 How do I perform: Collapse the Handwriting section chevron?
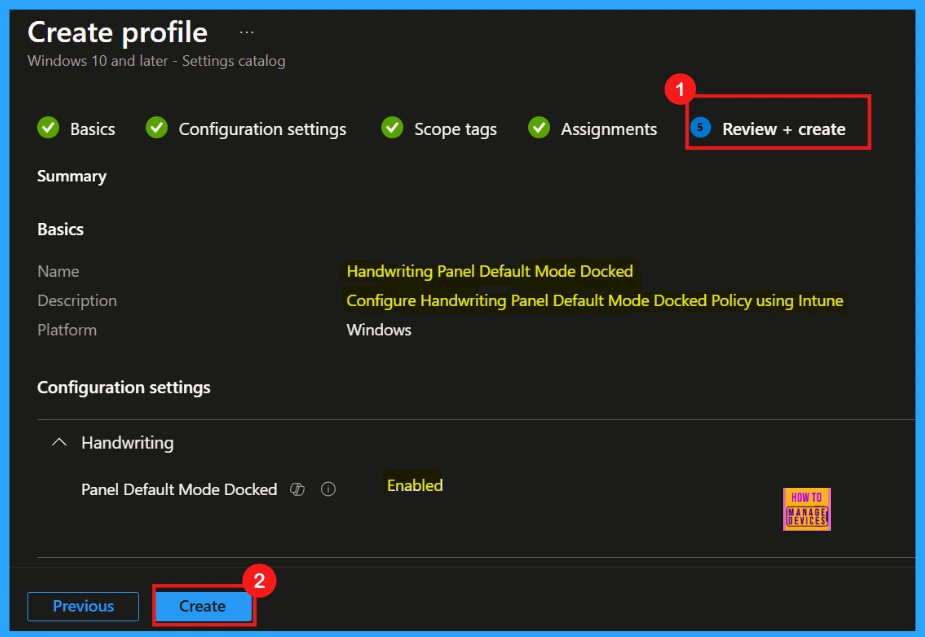[x=59, y=442]
